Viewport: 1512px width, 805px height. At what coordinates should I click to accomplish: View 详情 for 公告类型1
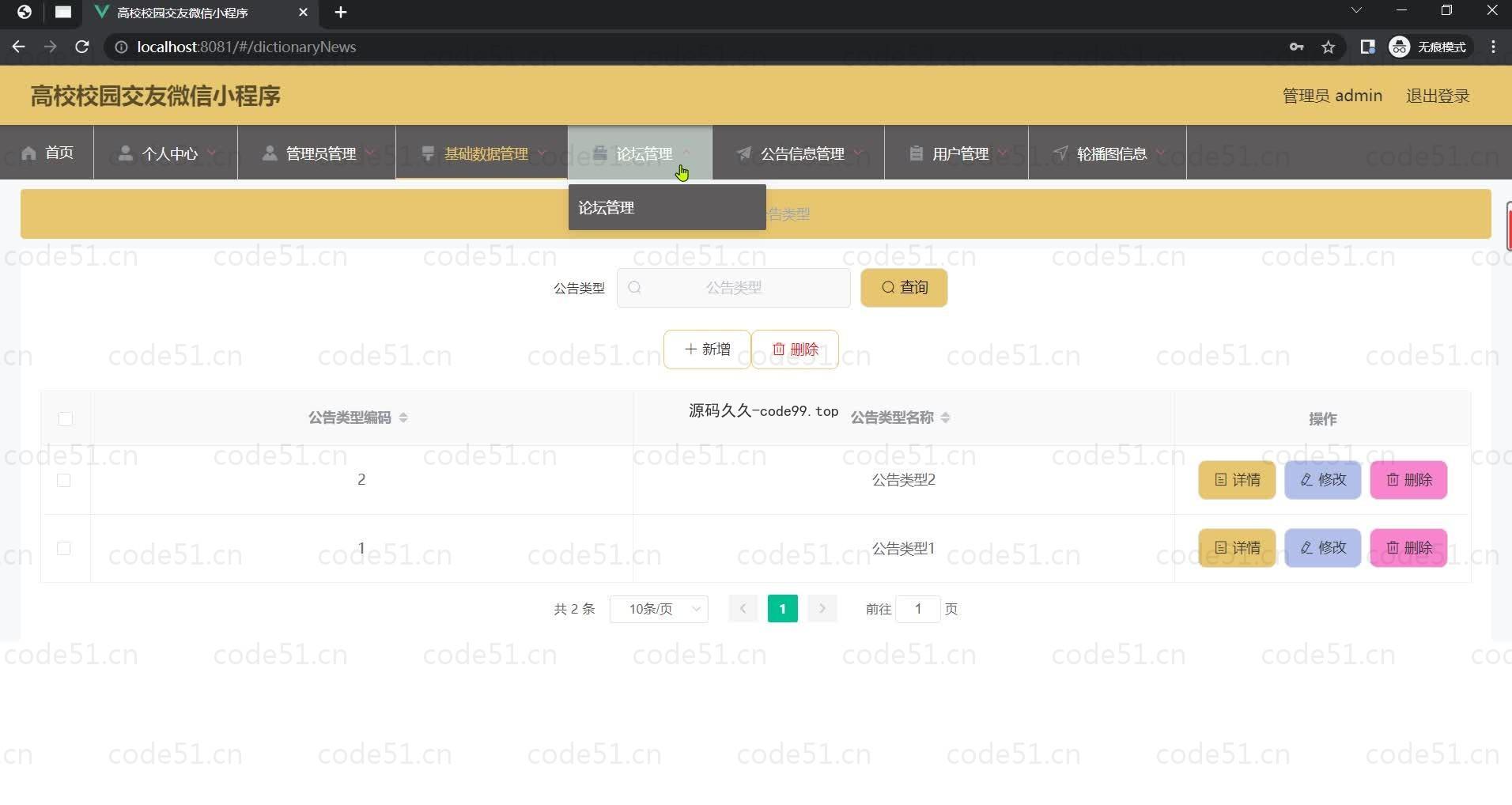[x=1237, y=548]
